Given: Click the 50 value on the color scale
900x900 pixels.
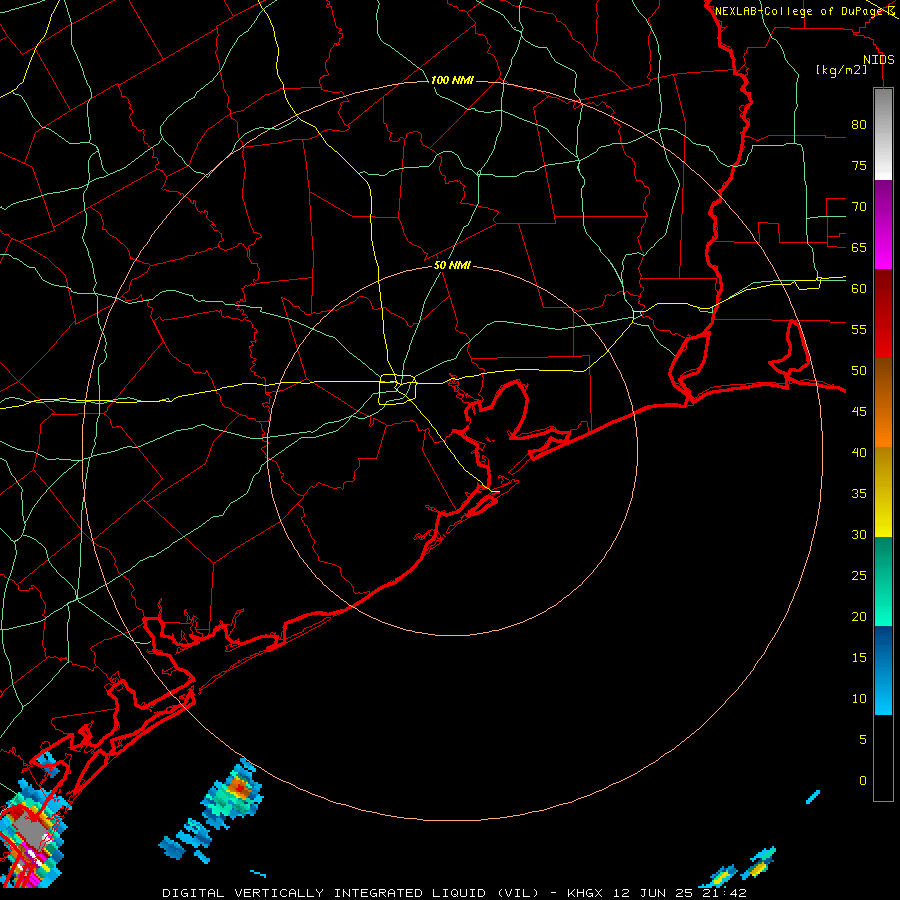Looking at the screenshot, I should coord(859,370).
